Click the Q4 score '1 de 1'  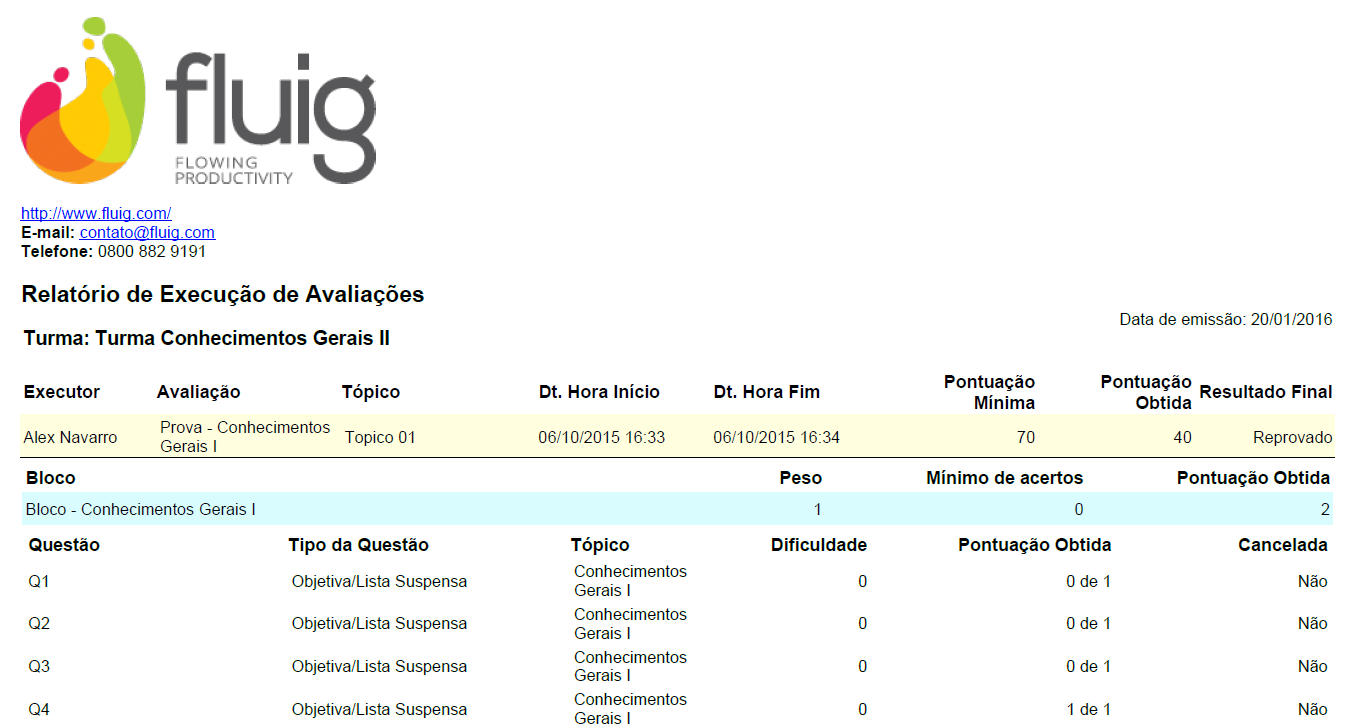pos(1088,709)
